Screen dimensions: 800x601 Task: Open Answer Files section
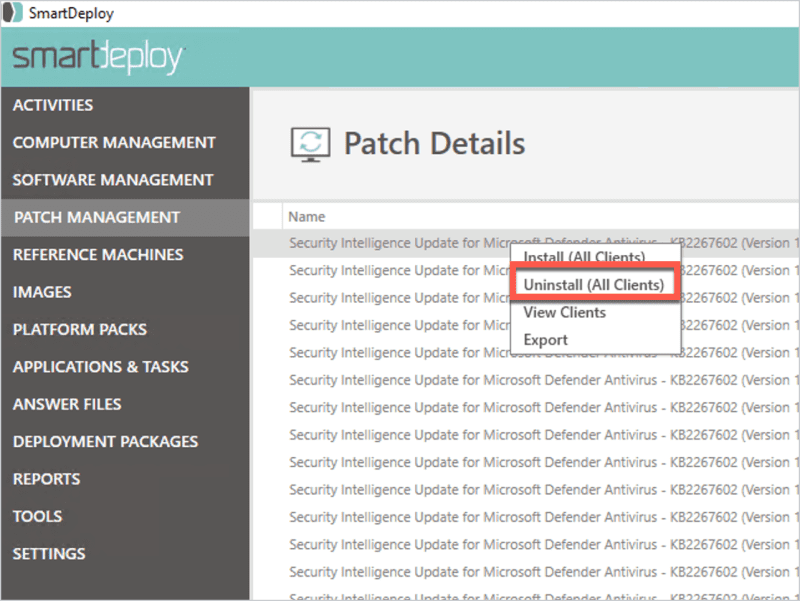(67, 404)
